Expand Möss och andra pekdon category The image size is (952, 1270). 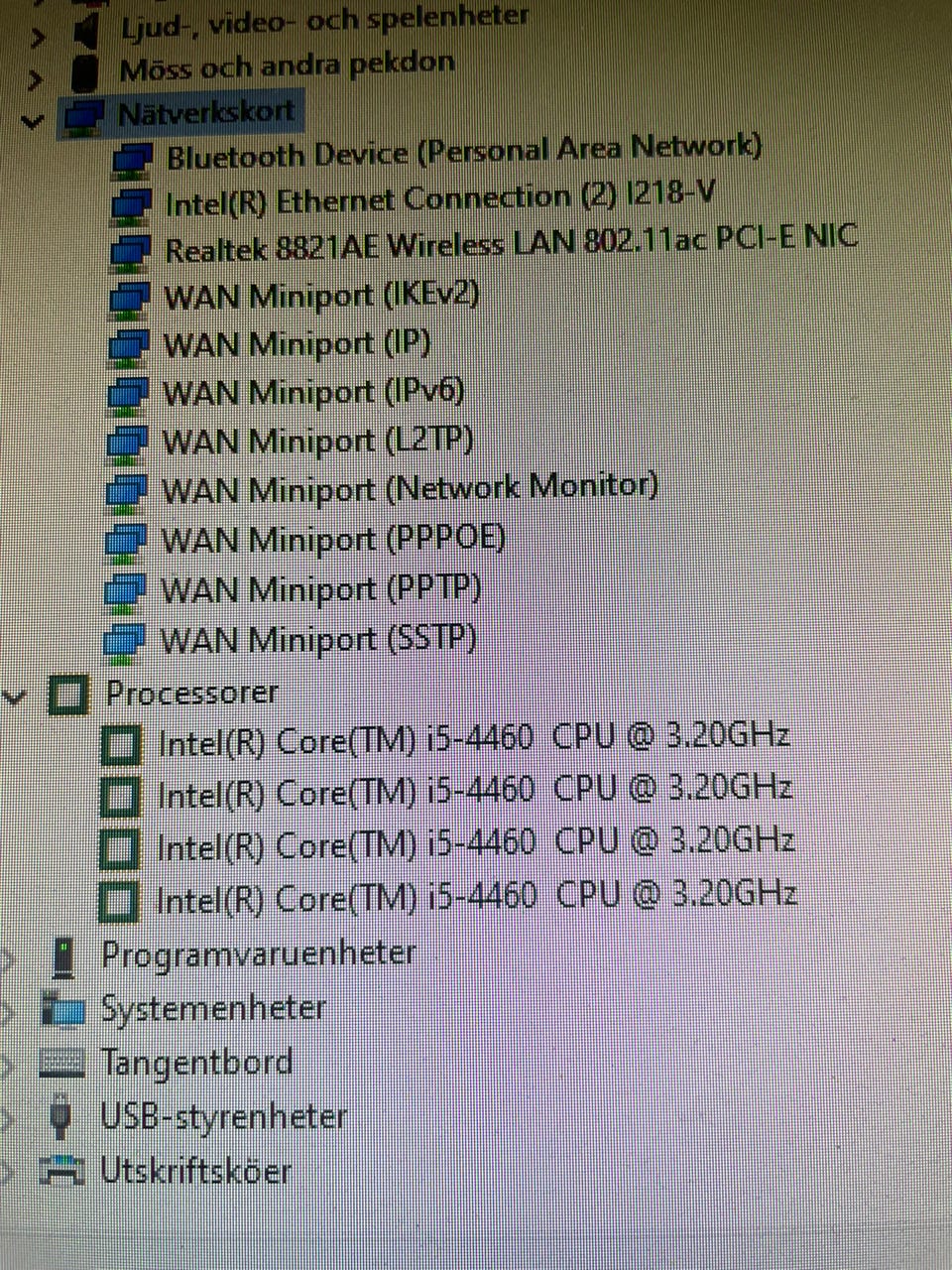37,77
